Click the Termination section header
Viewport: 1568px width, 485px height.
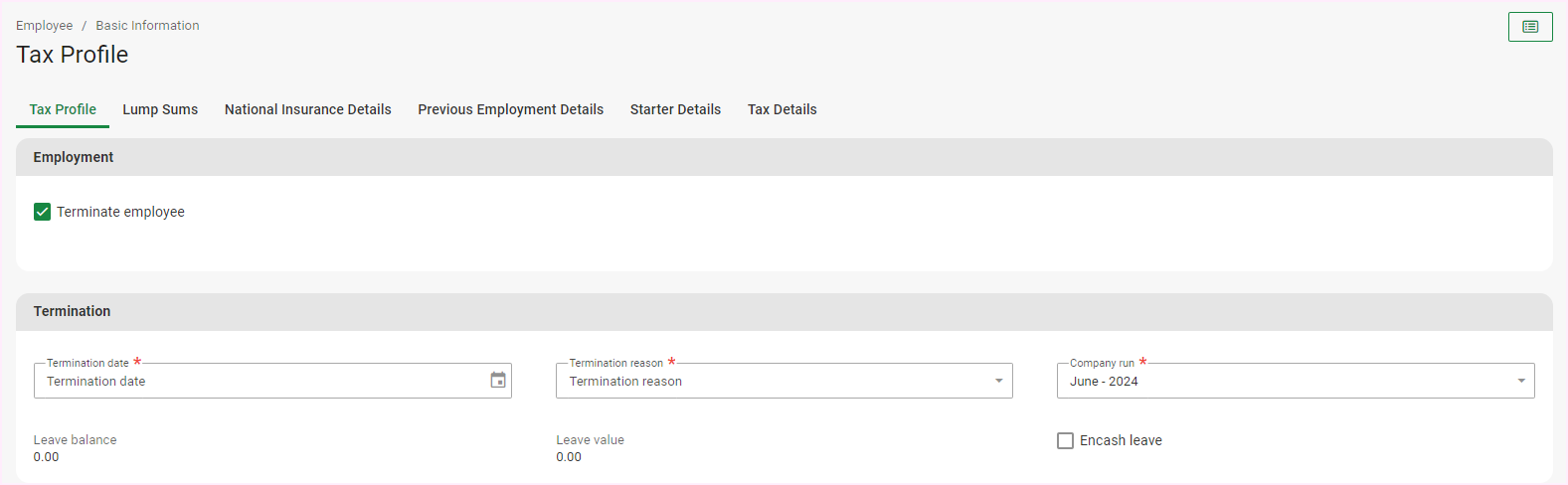click(72, 311)
